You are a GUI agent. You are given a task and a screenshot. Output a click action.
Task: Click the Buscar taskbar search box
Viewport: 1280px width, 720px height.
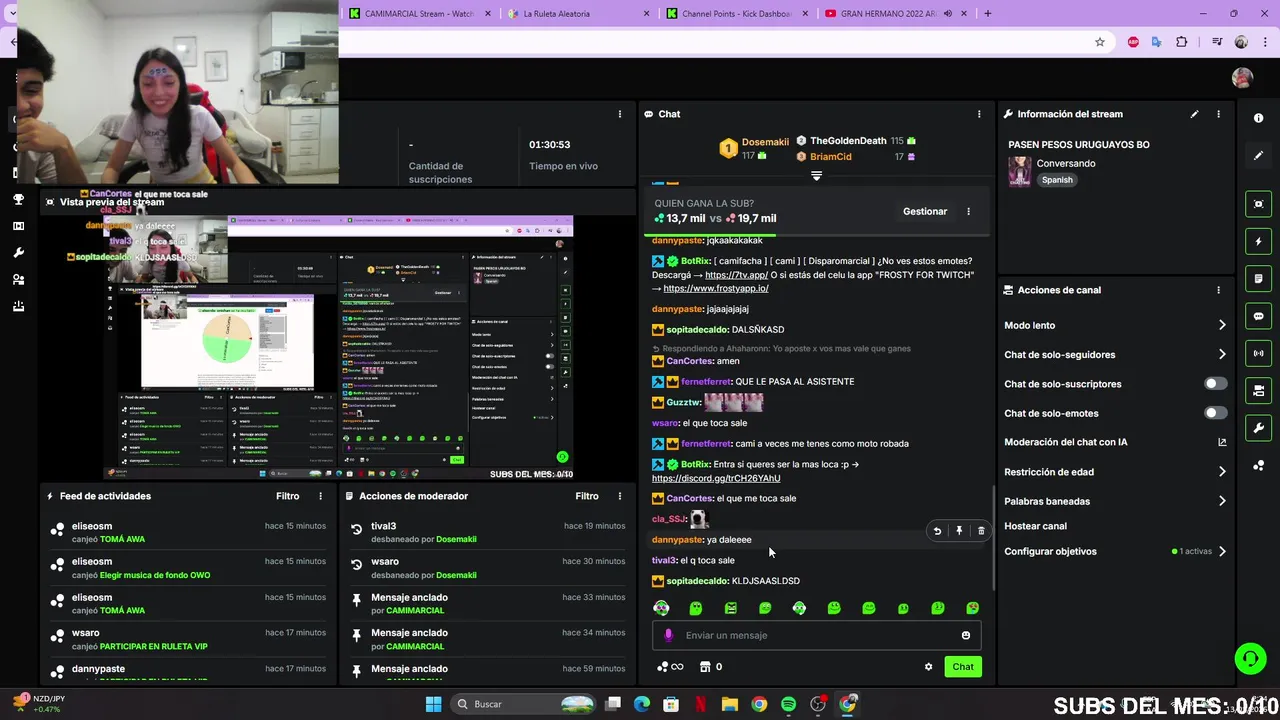[x=522, y=704]
